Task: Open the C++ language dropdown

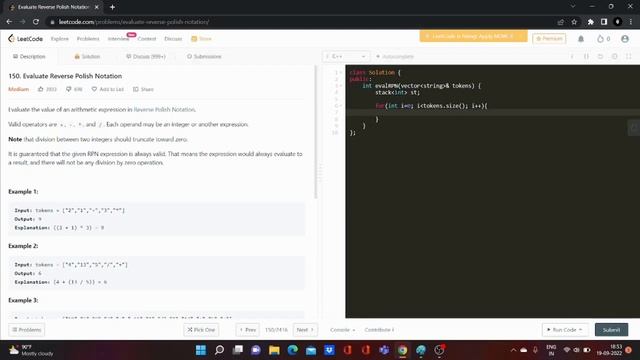Action: click(x=346, y=56)
